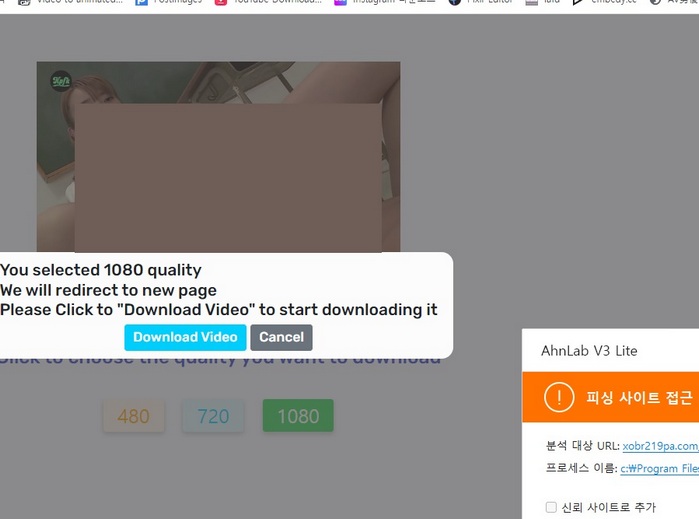Open the YouTube Download bookmark
699x519 pixels.
[x=268, y=2]
